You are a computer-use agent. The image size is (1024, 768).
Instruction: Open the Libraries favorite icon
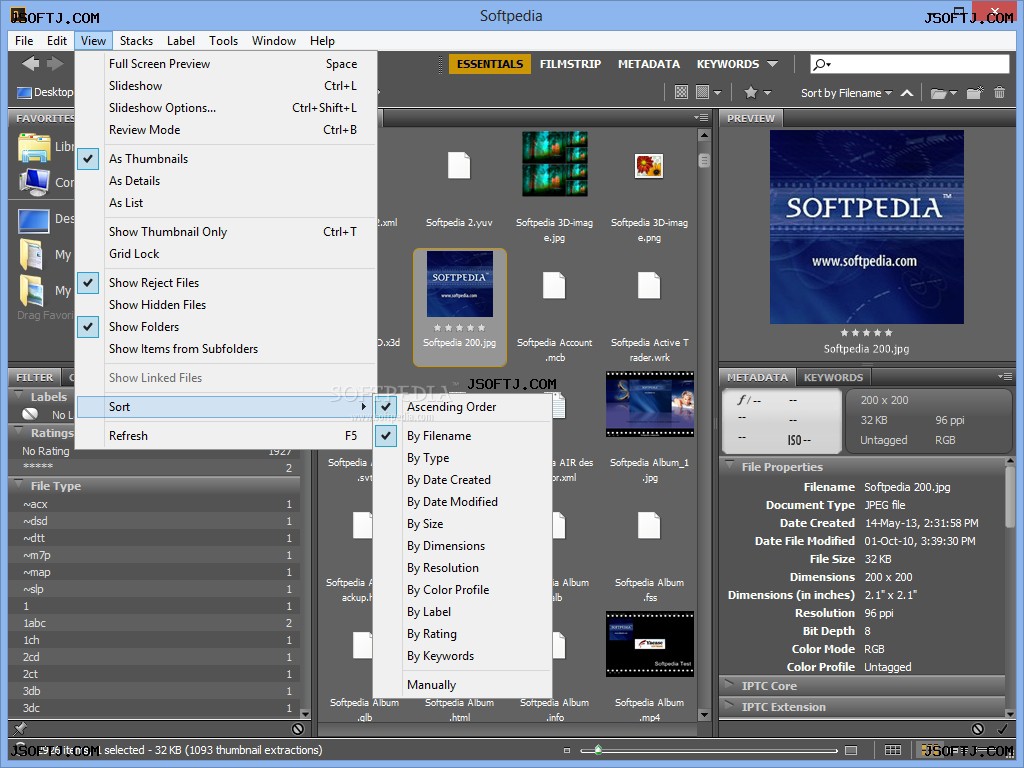tap(34, 148)
